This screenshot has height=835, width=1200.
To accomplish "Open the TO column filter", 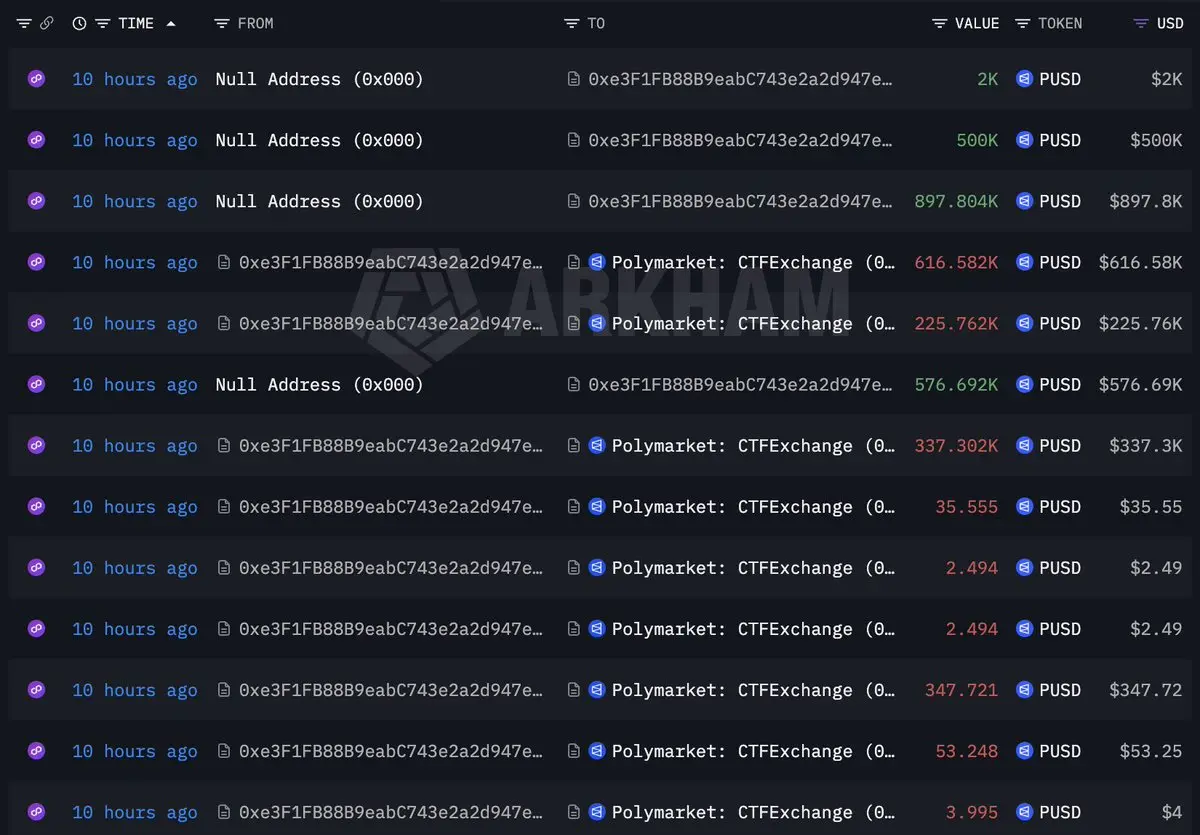I will coord(571,23).
